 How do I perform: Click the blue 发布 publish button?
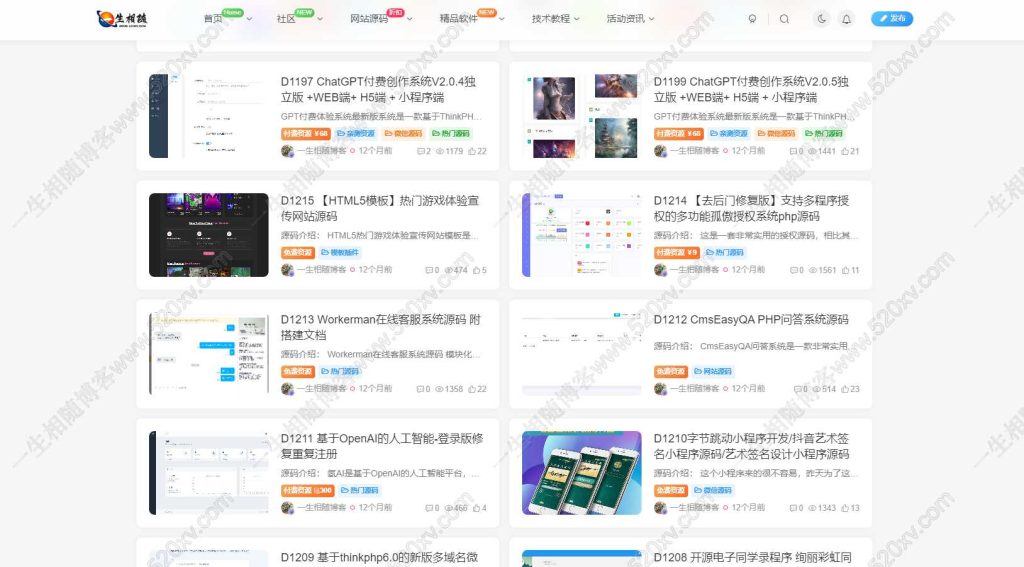pyautogui.click(x=892, y=19)
